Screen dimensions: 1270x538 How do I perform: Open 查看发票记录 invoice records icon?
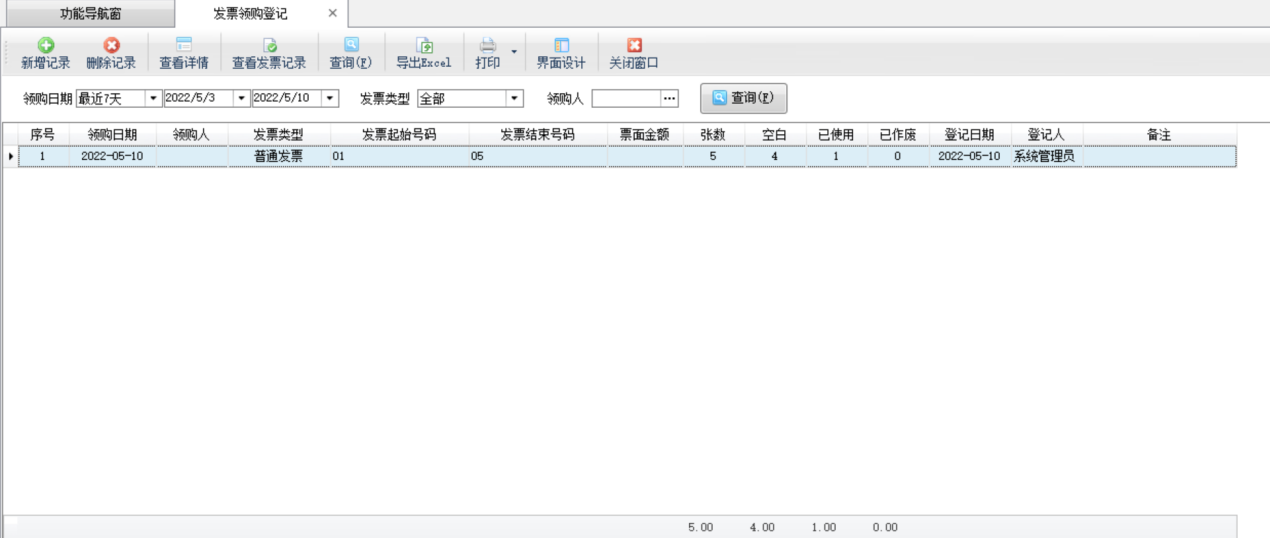click(x=269, y=46)
